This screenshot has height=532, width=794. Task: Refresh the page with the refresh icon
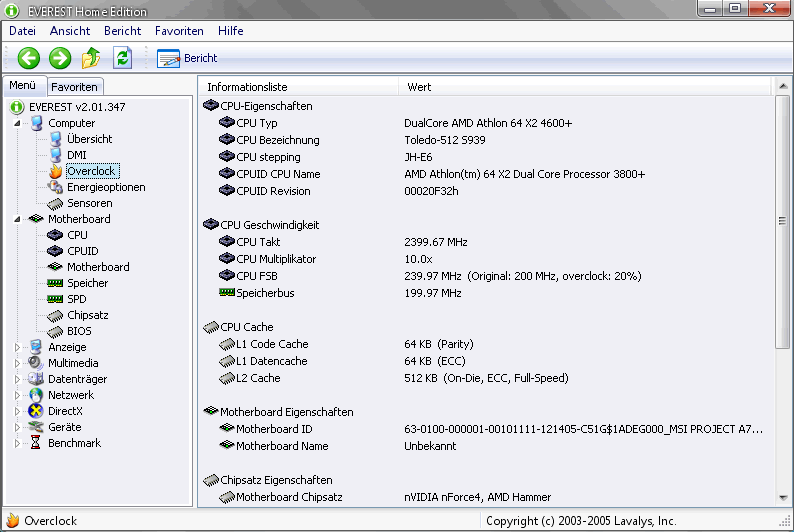(x=123, y=58)
